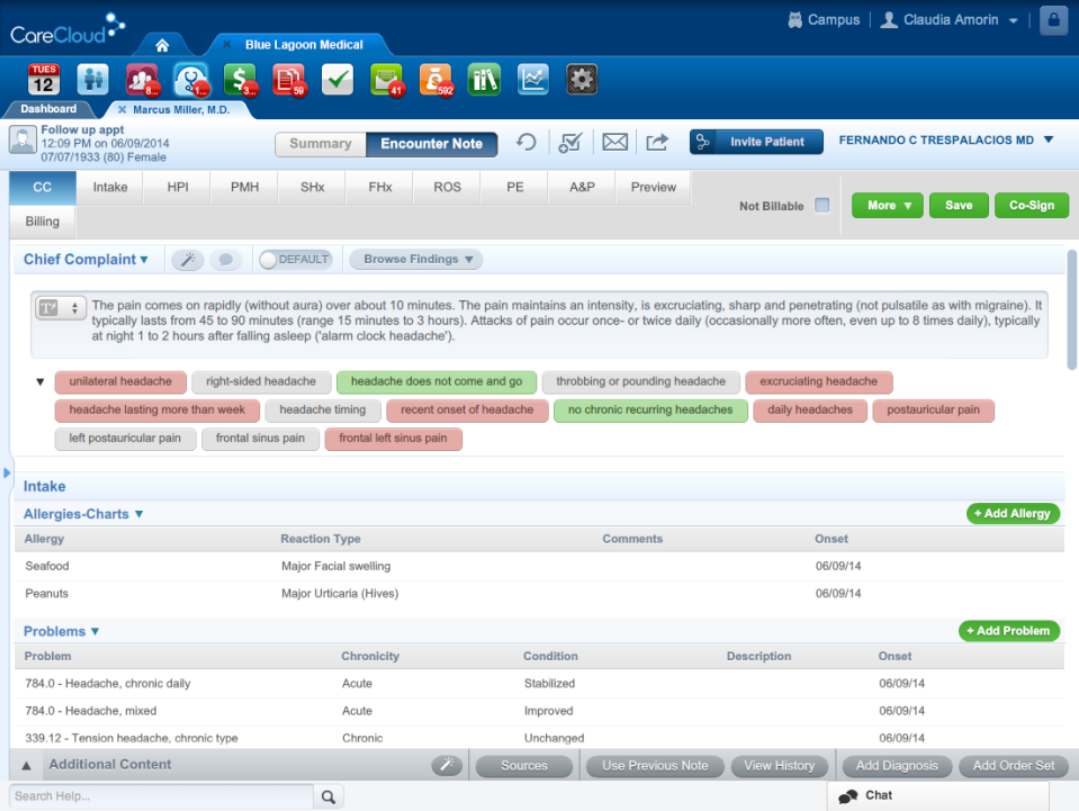
Task: Click the undo arrow beside Encounter Note
Action: coord(526,143)
